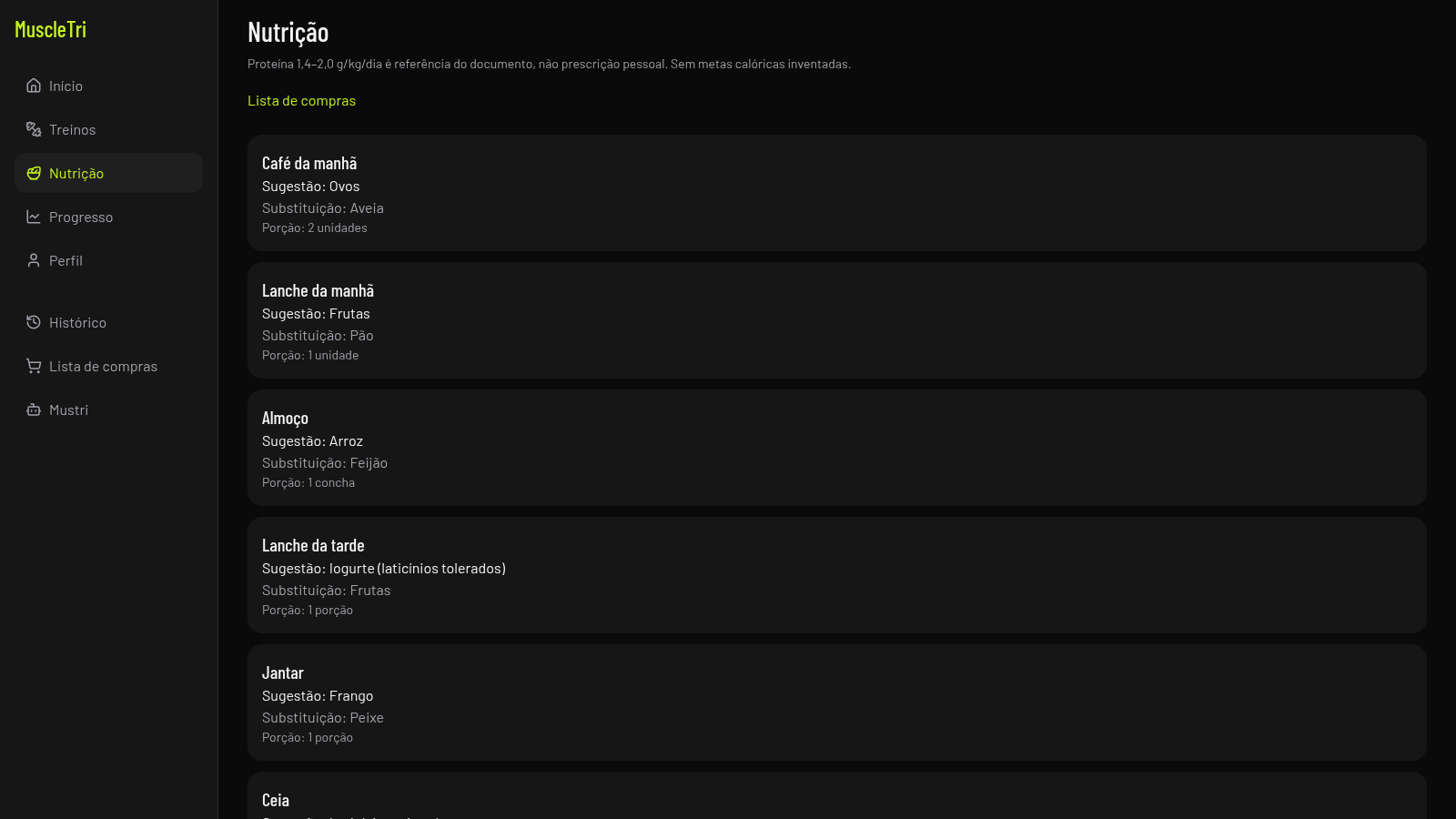Screen dimensions: 1456x819
Task: Click 'Porção: 1 concha' text
Action: tap(308, 482)
